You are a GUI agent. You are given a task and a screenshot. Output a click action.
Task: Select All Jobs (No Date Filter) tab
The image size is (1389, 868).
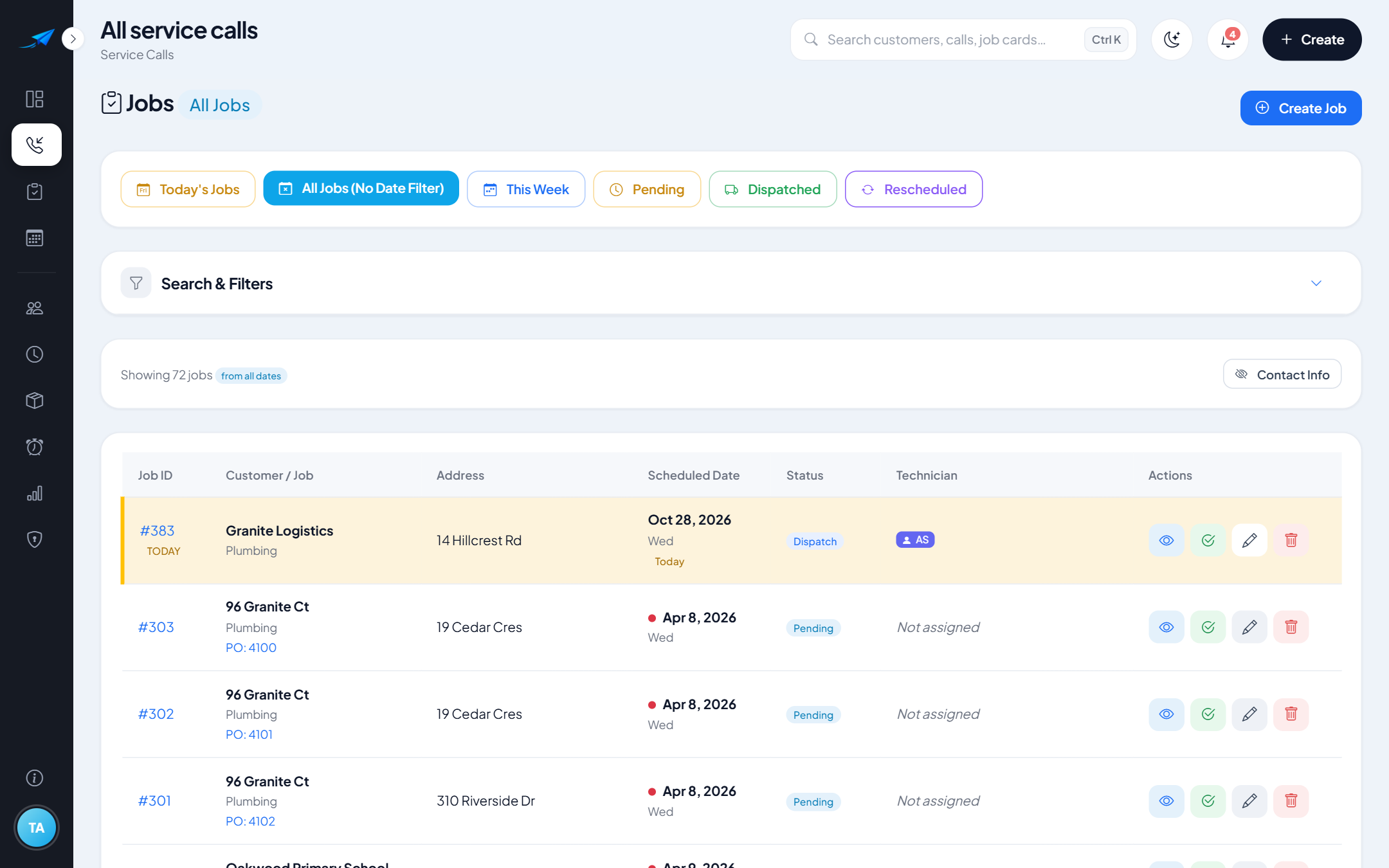pyautogui.click(x=361, y=188)
